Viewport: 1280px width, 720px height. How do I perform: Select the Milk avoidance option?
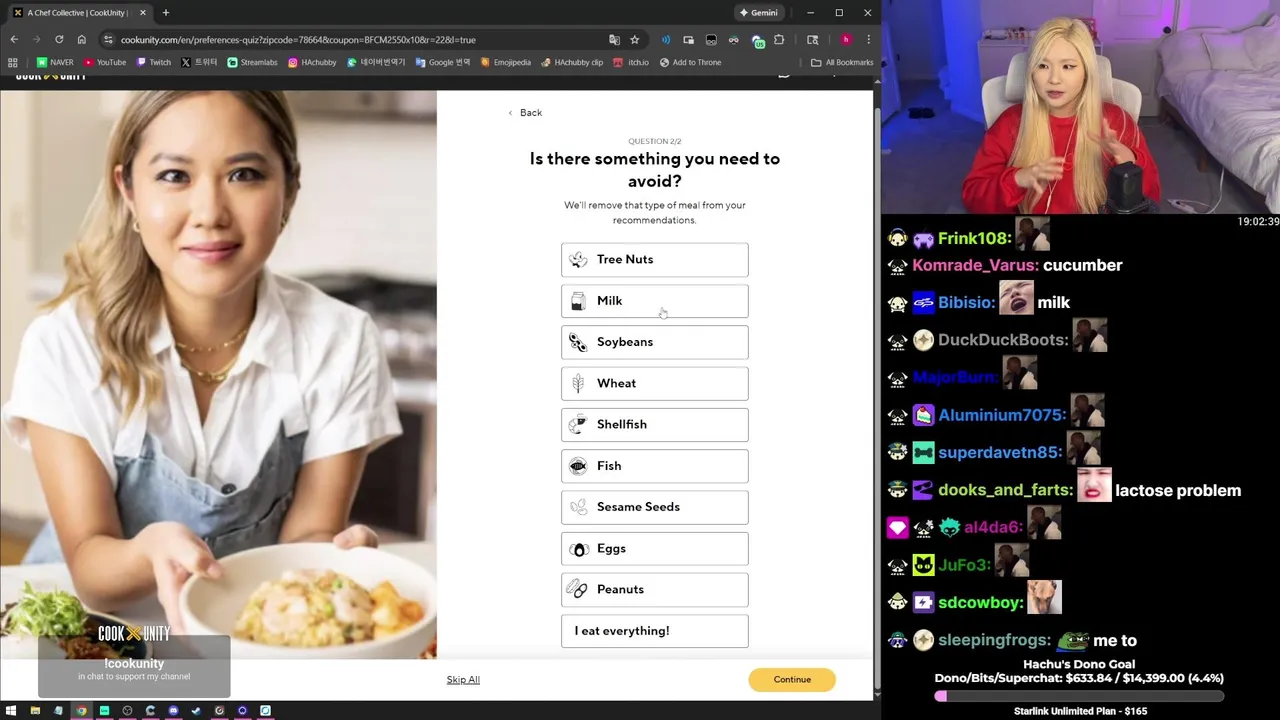[654, 301]
